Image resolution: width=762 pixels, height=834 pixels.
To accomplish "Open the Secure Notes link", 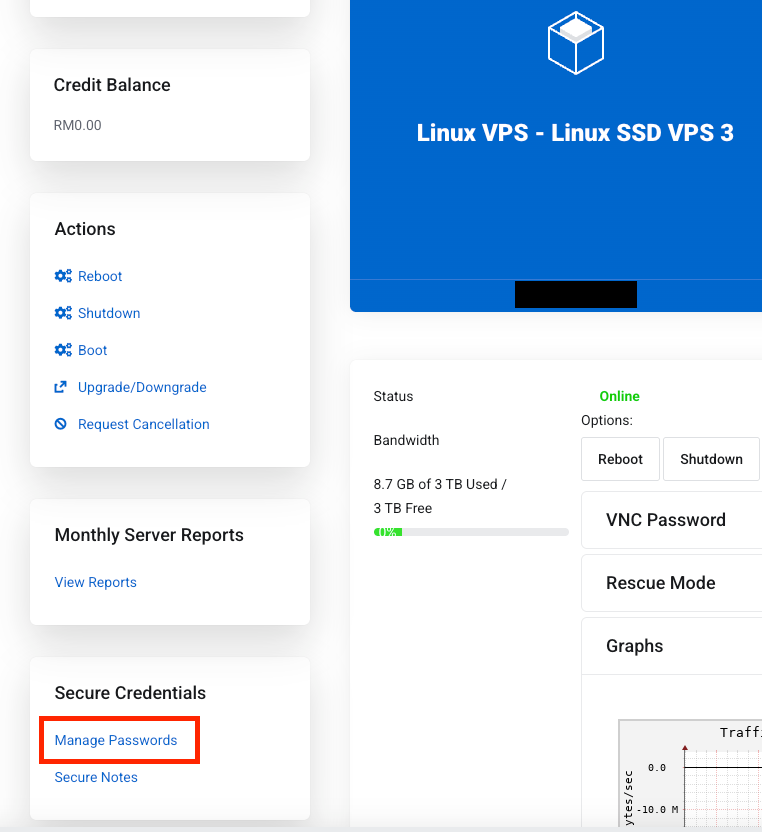I will tap(96, 777).
